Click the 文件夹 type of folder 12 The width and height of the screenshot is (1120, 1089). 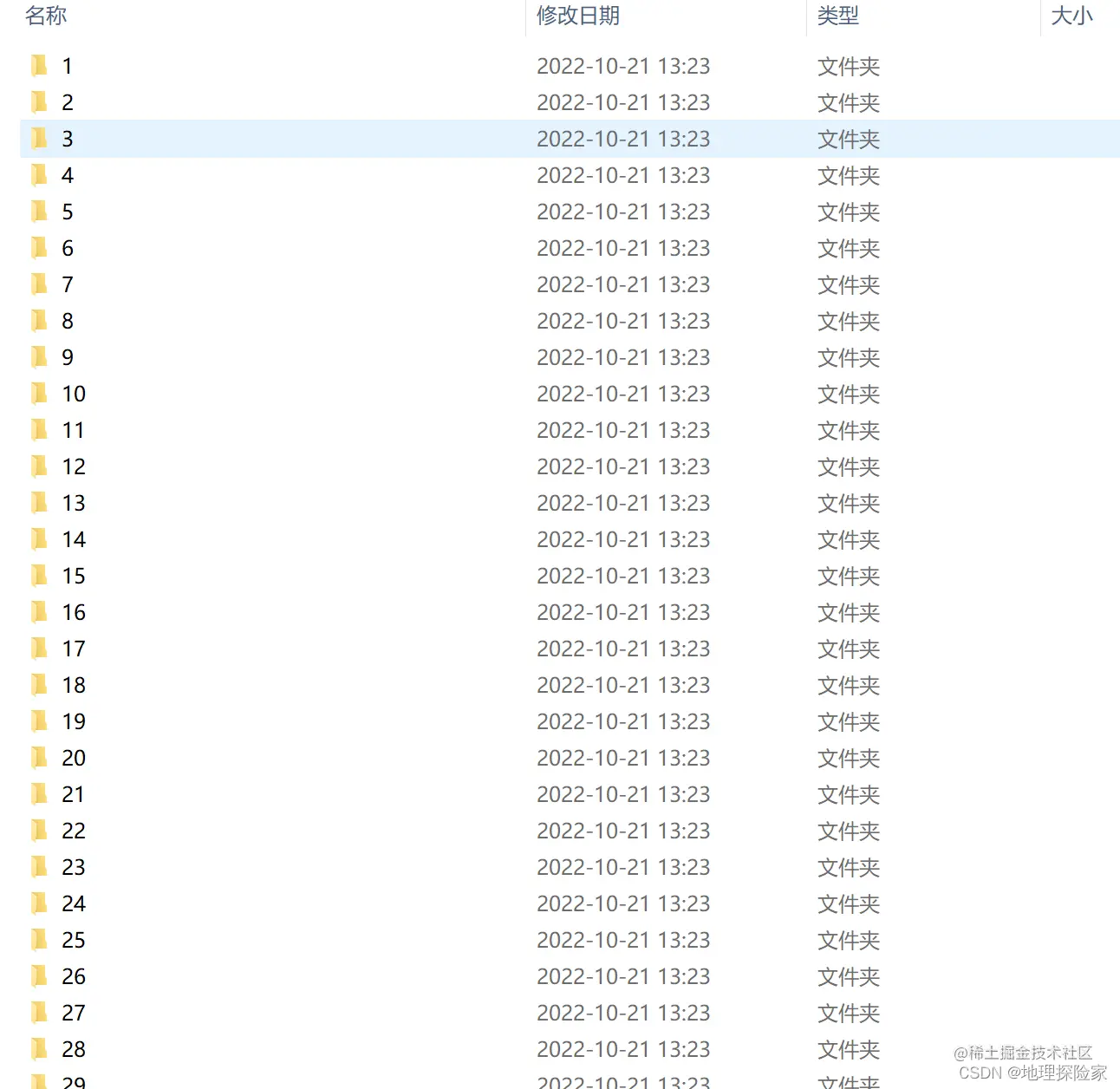849,467
